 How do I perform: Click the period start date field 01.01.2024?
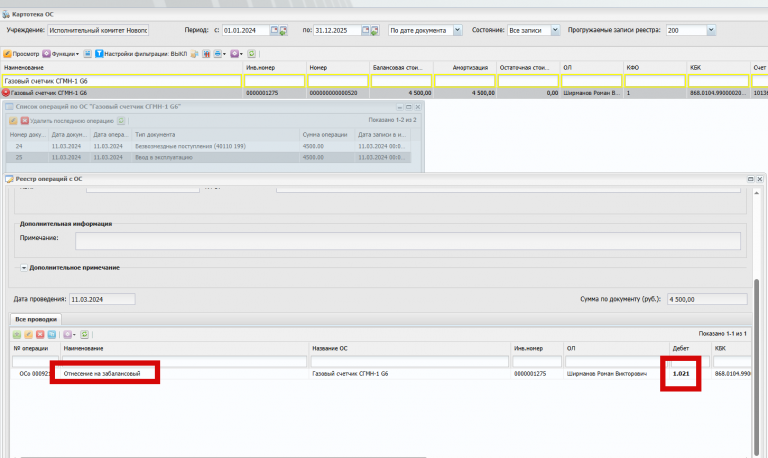[x=246, y=30]
